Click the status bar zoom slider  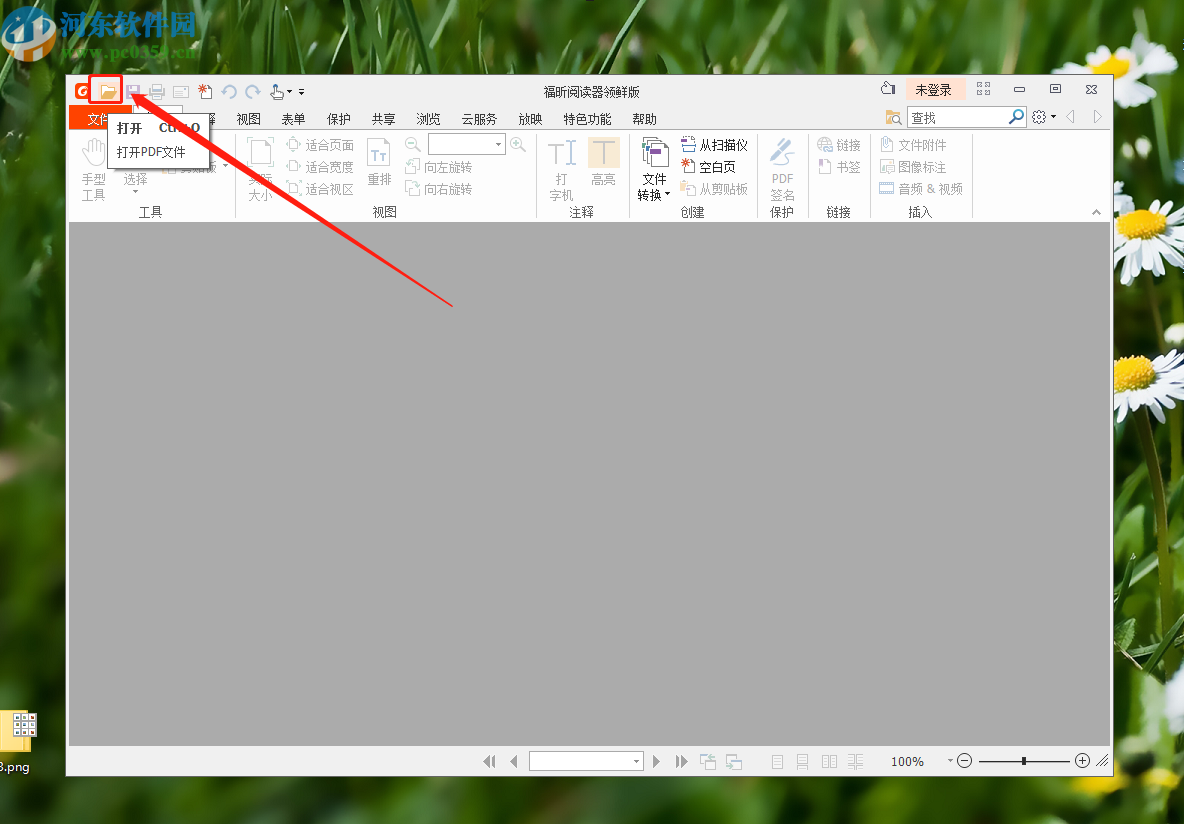pyautogui.click(x=1023, y=761)
